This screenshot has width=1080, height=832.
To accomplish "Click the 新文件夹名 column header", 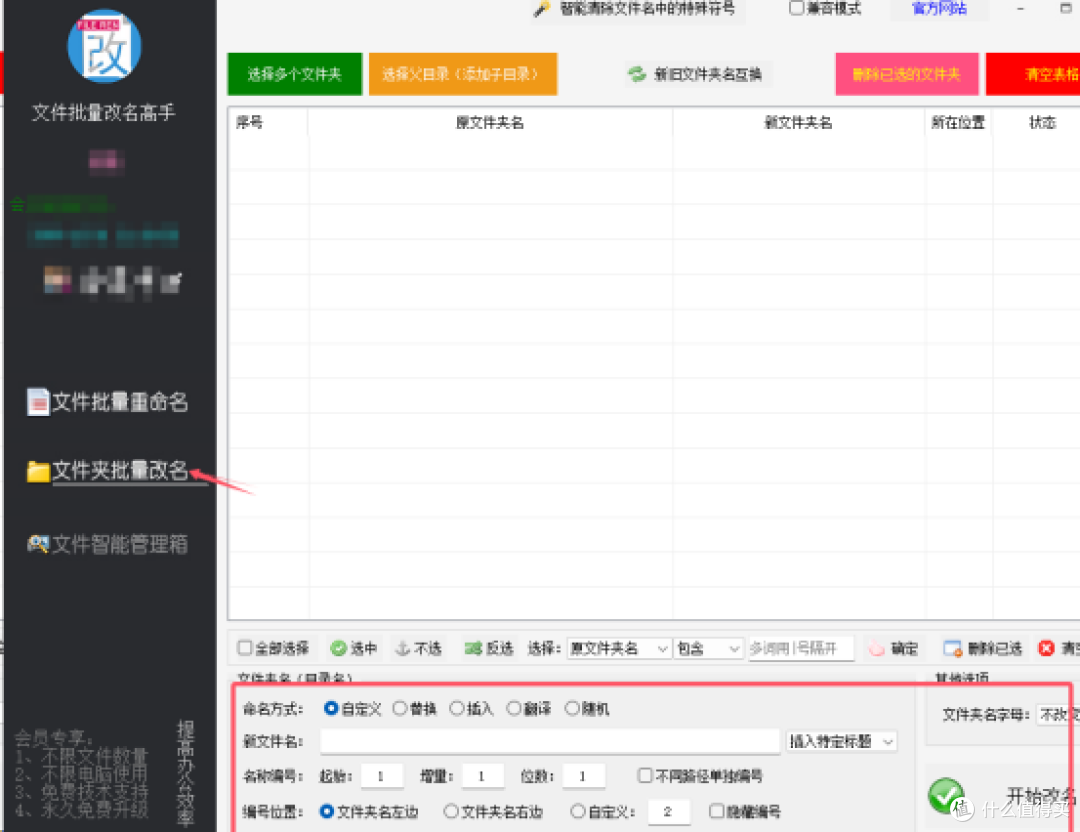I will (x=798, y=123).
